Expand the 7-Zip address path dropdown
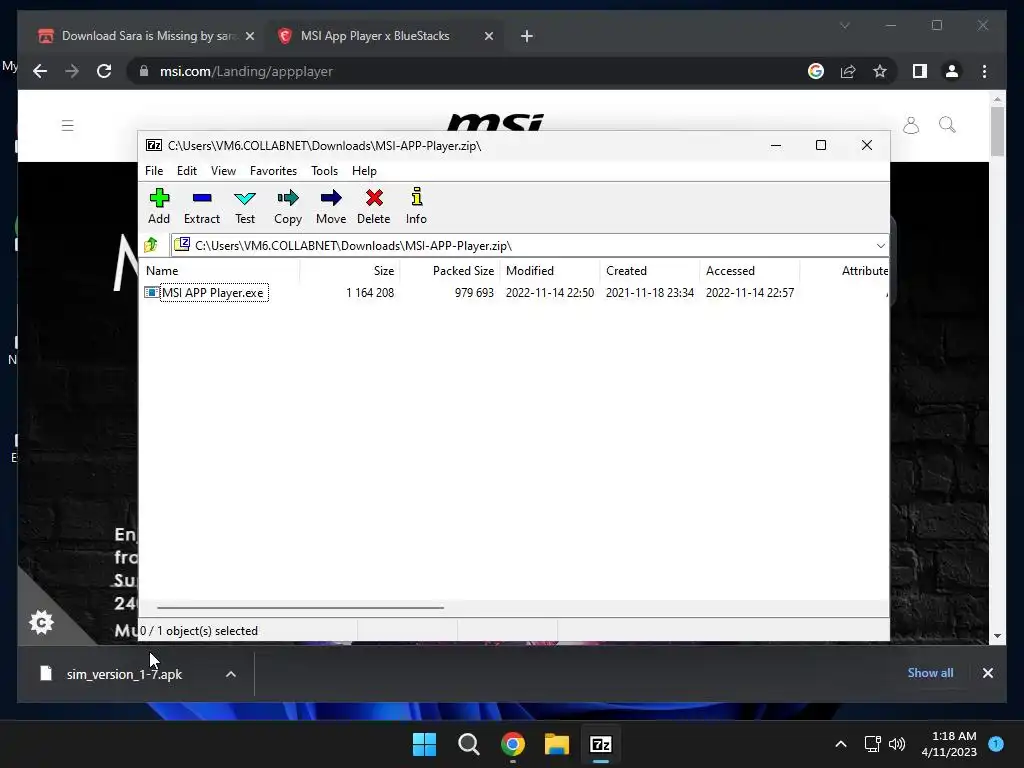 880,246
